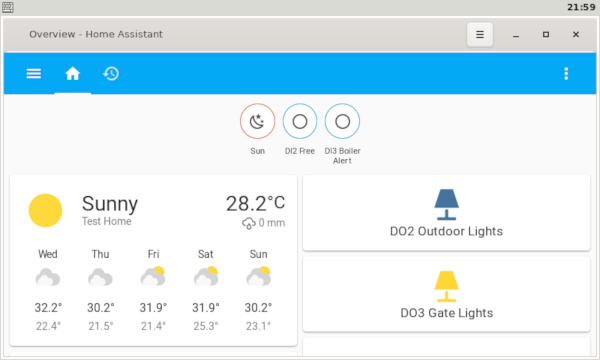Click Wednesday's cloudy forecast icon
Screen dimensions: 600x360
click(x=48, y=277)
